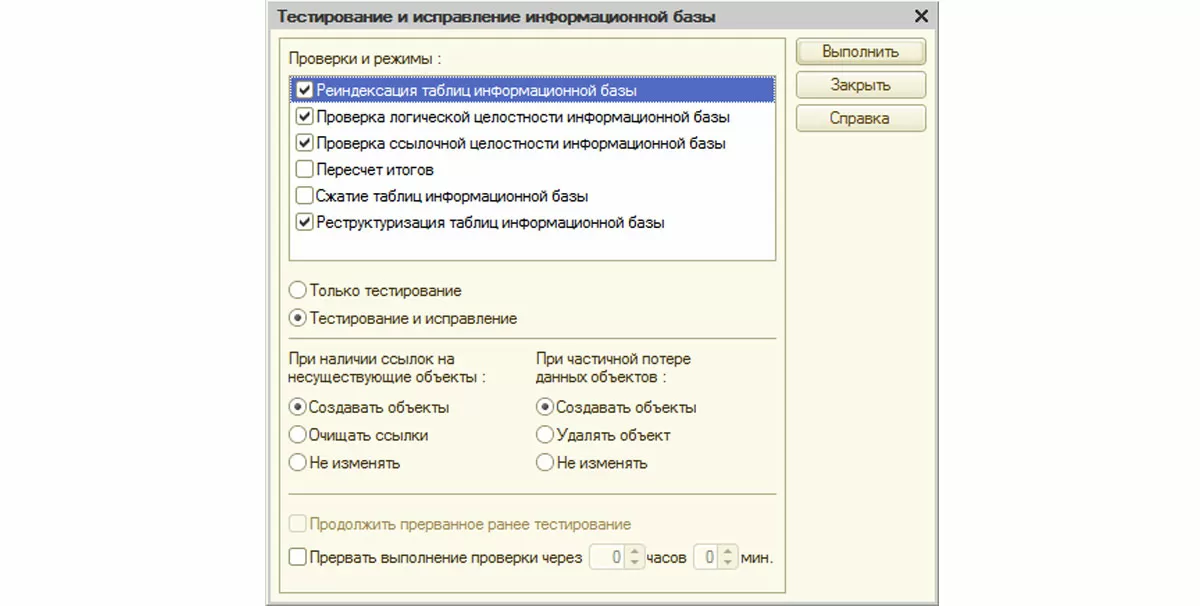Choose Очищать ссылки radio option
The height and width of the screenshot is (606, 1200).
[297, 435]
